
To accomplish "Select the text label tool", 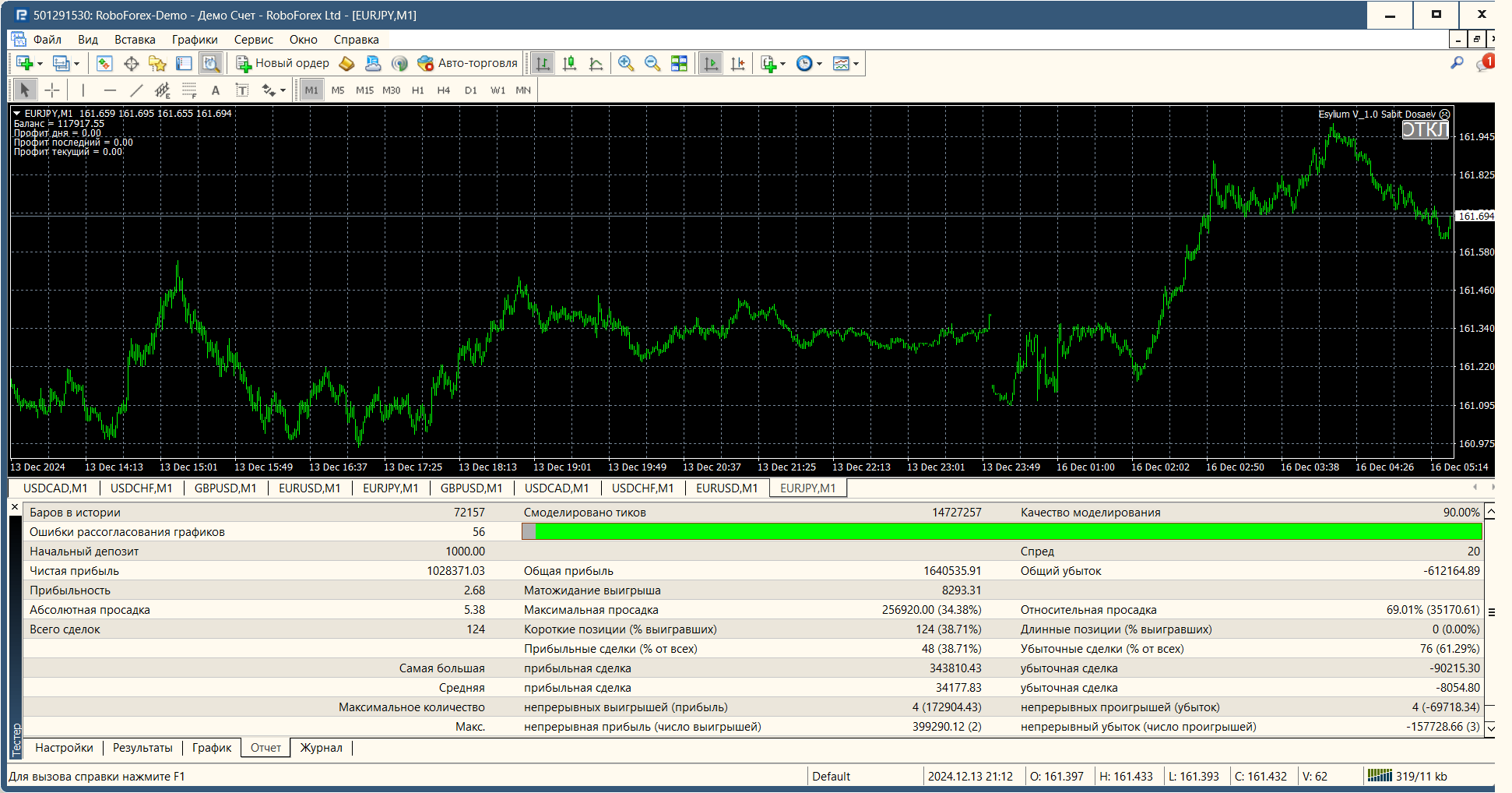I will [242, 90].
